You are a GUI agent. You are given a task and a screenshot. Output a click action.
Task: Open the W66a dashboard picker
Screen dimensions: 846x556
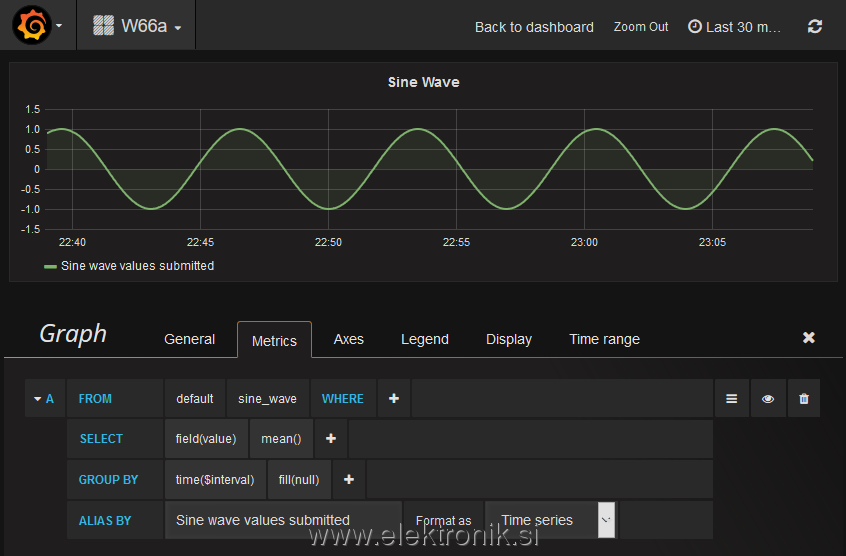click(137, 25)
